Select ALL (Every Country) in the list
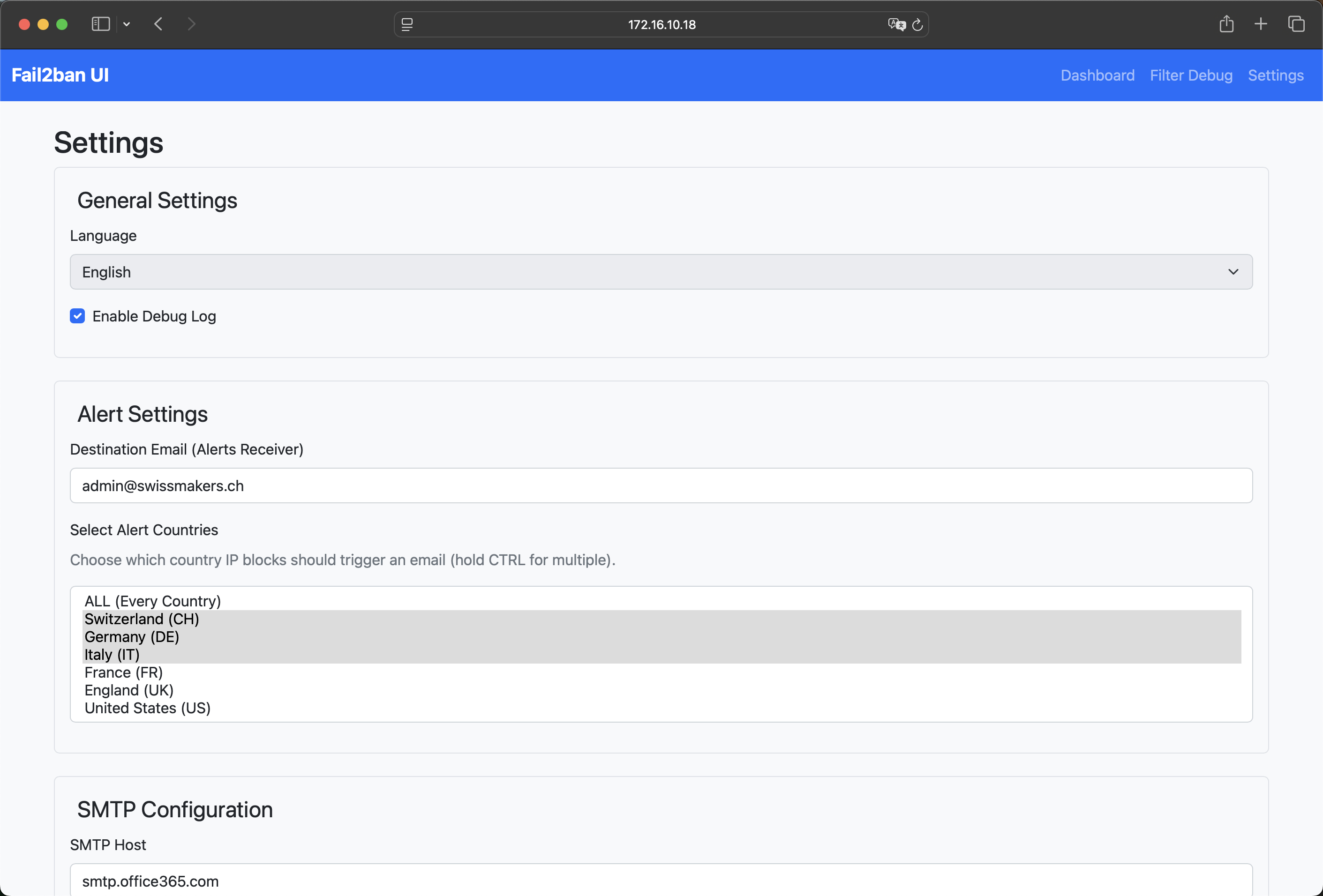The image size is (1323, 896). pos(152,601)
